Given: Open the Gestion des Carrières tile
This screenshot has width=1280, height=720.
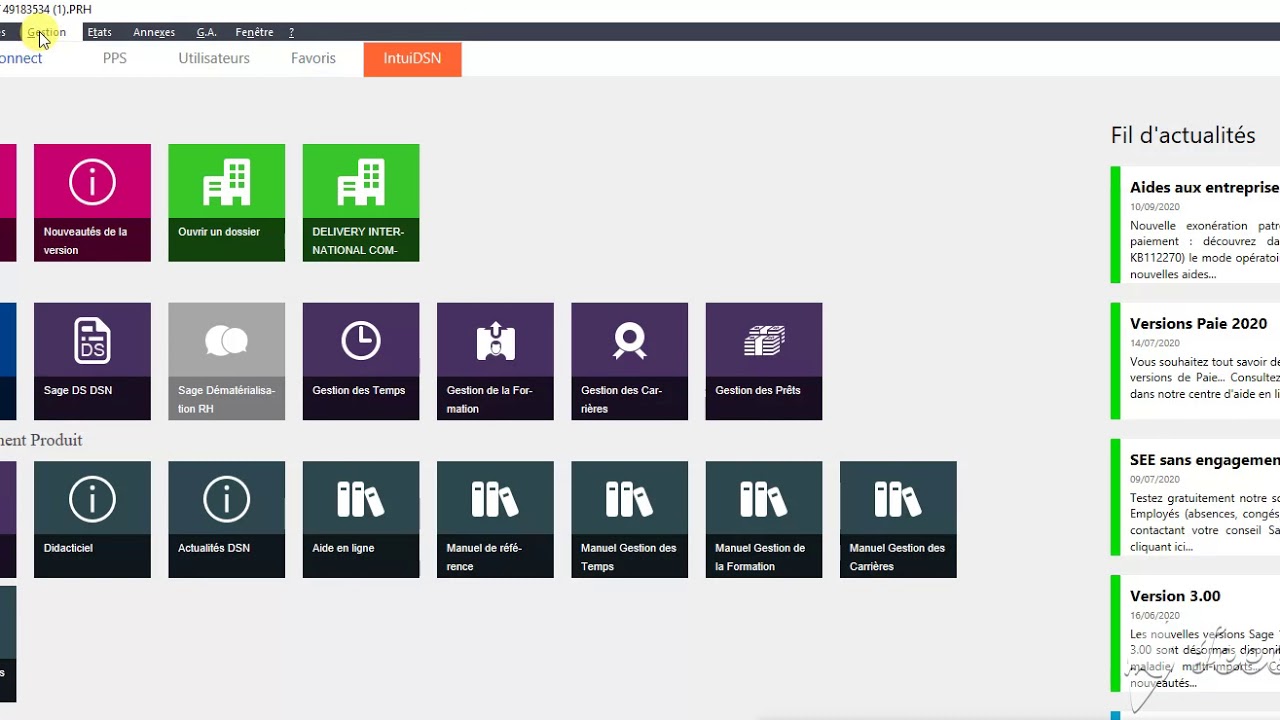Looking at the screenshot, I should coord(629,361).
